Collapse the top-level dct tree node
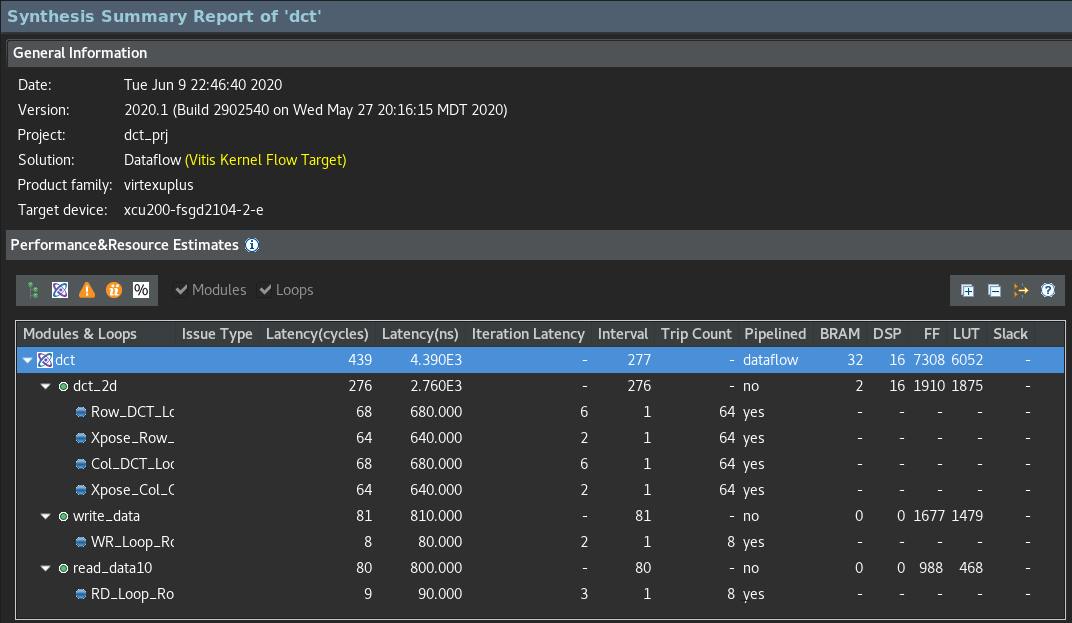Screen dimensions: 1072x623 pyautogui.click(x=28, y=360)
